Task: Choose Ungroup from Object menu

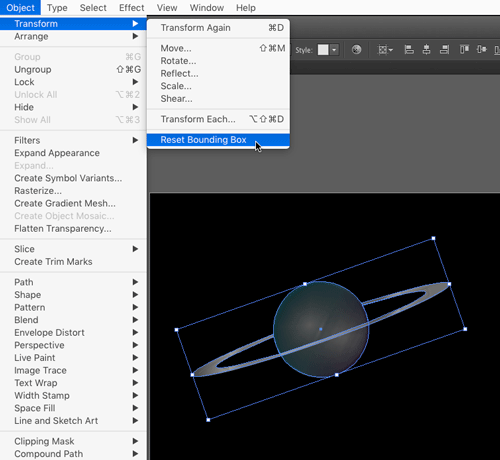Action: [73, 69]
